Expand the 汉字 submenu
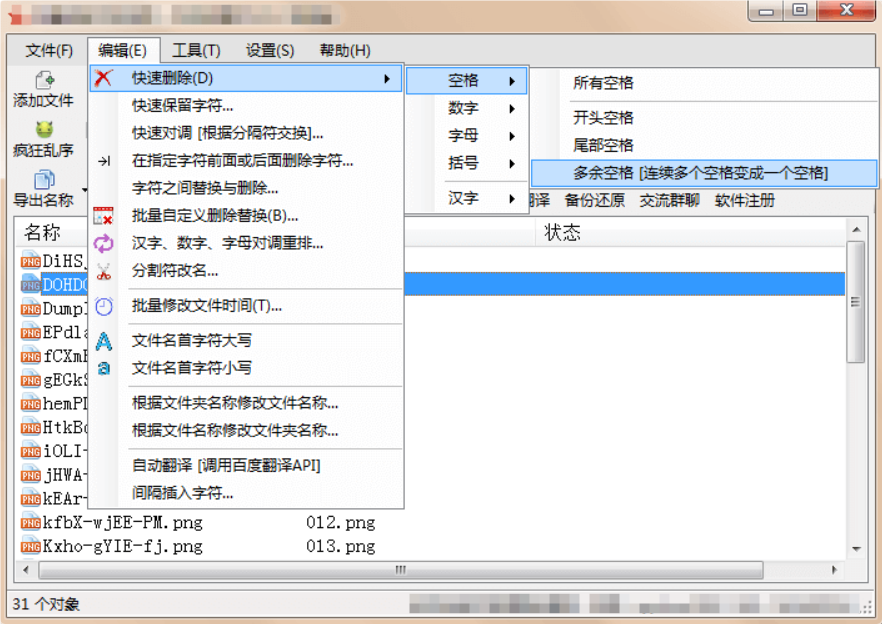The image size is (882, 624). coord(466,198)
